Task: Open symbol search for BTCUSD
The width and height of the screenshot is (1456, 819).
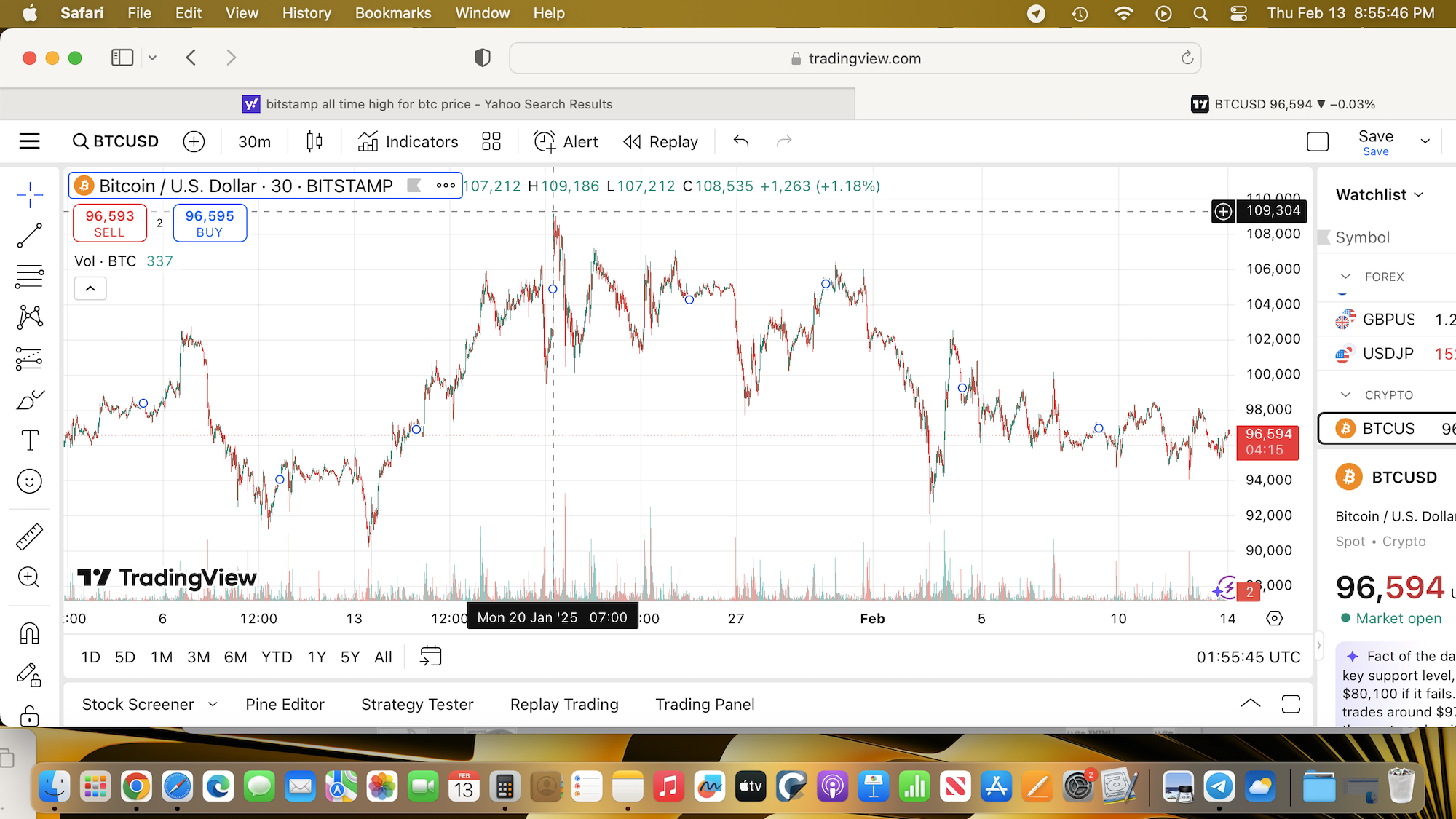Action: (116, 141)
